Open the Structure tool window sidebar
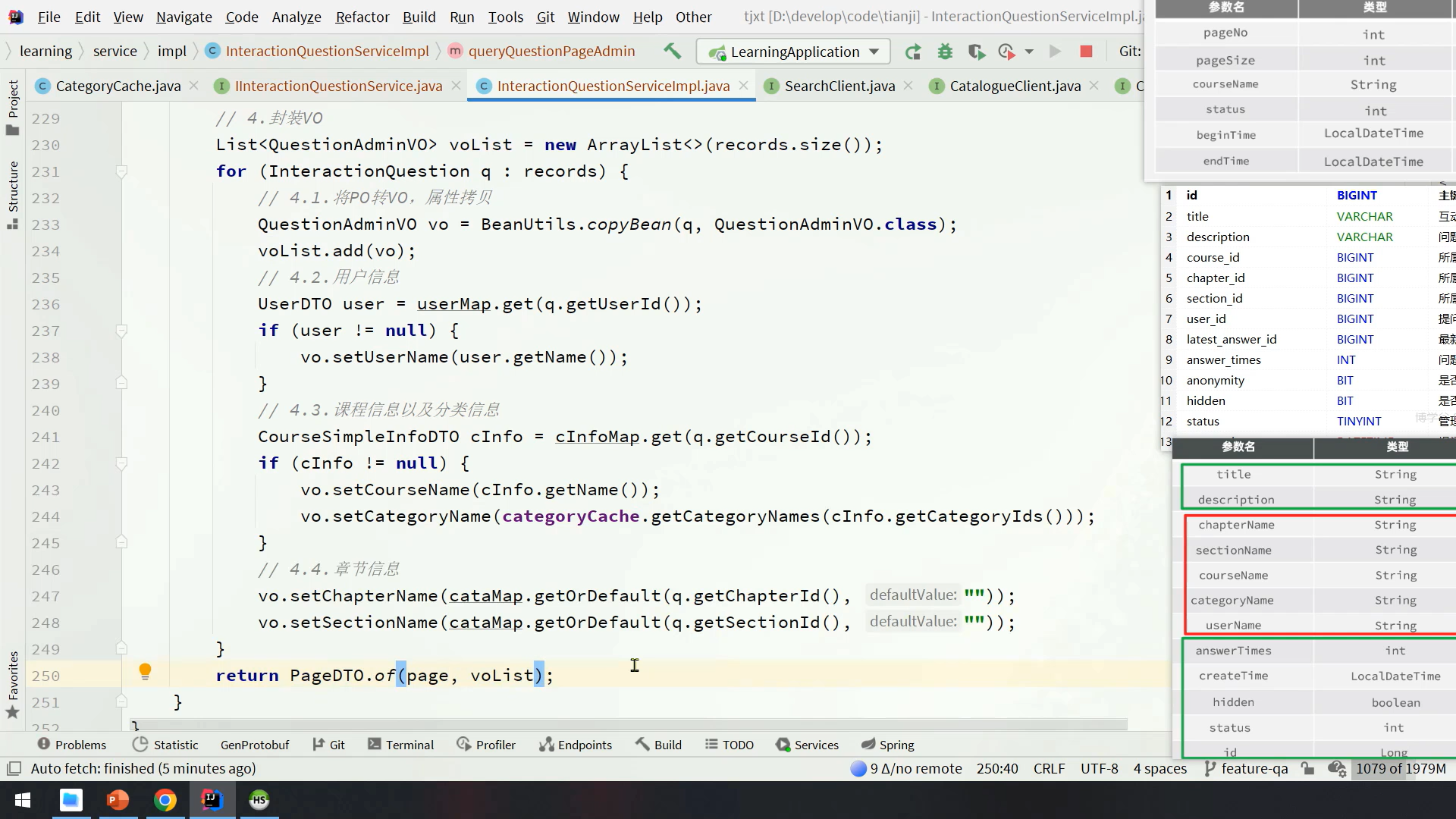Image resolution: width=1456 pixels, height=819 pixels. 13,194
